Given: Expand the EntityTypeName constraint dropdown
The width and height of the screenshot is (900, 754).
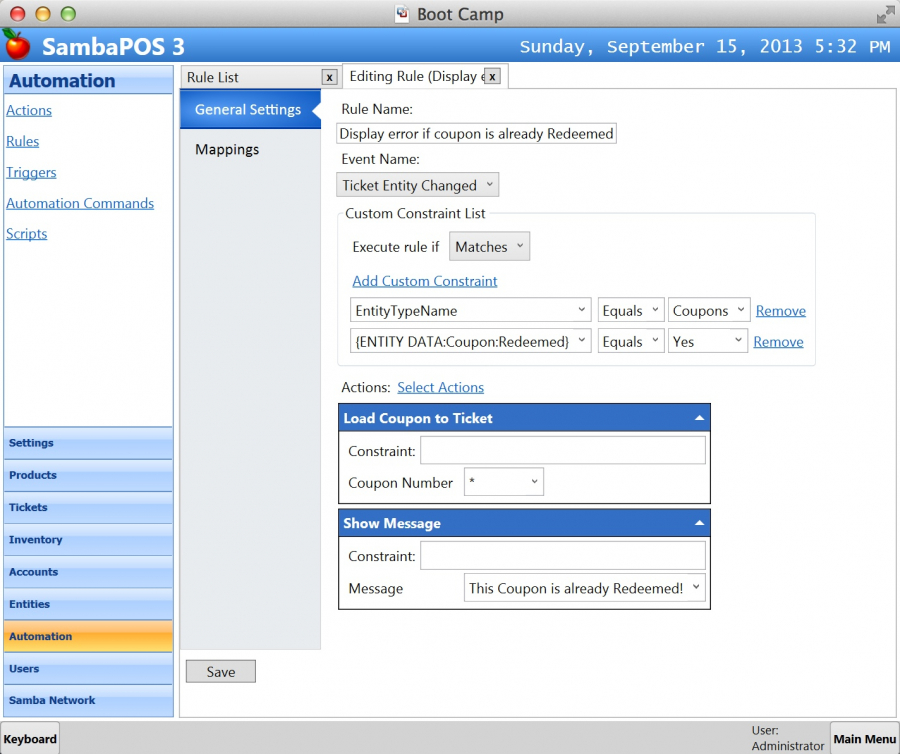Looking at the screenshot, I should coord(471,311).
